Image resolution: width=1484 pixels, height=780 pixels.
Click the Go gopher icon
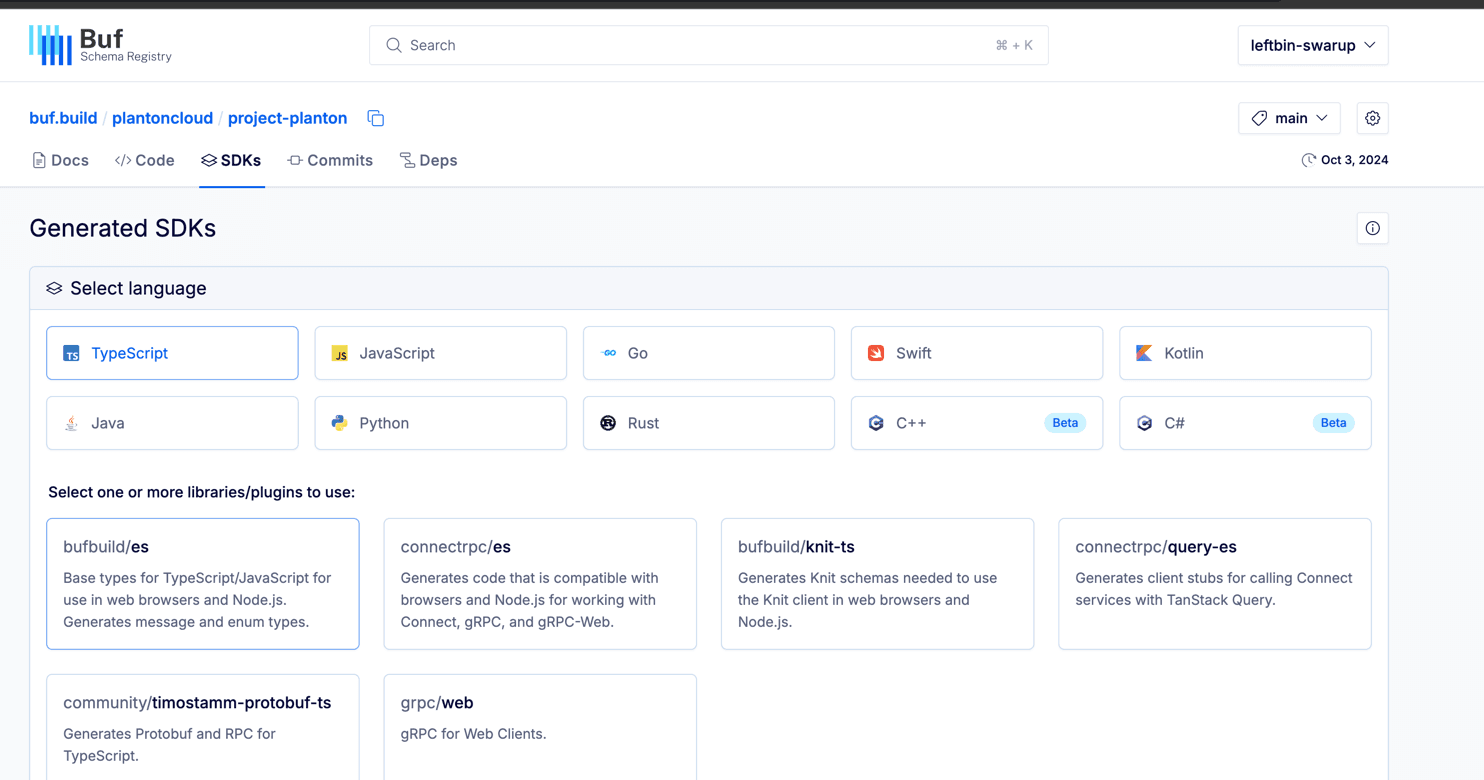point(608,353)
